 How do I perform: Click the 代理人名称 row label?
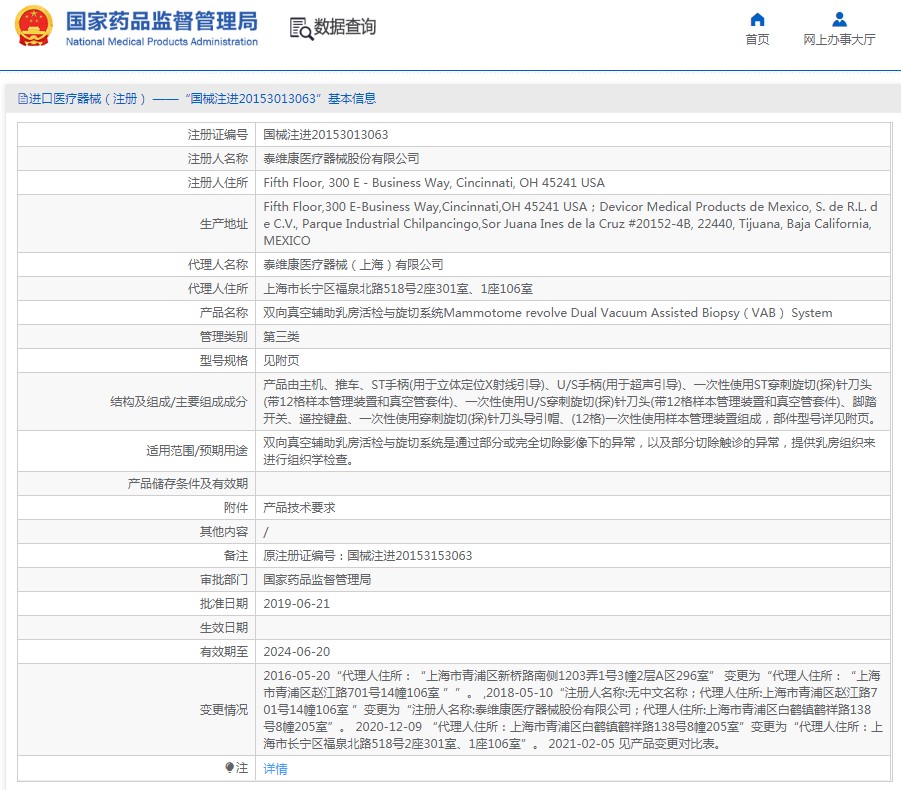(x=218, y=265)
